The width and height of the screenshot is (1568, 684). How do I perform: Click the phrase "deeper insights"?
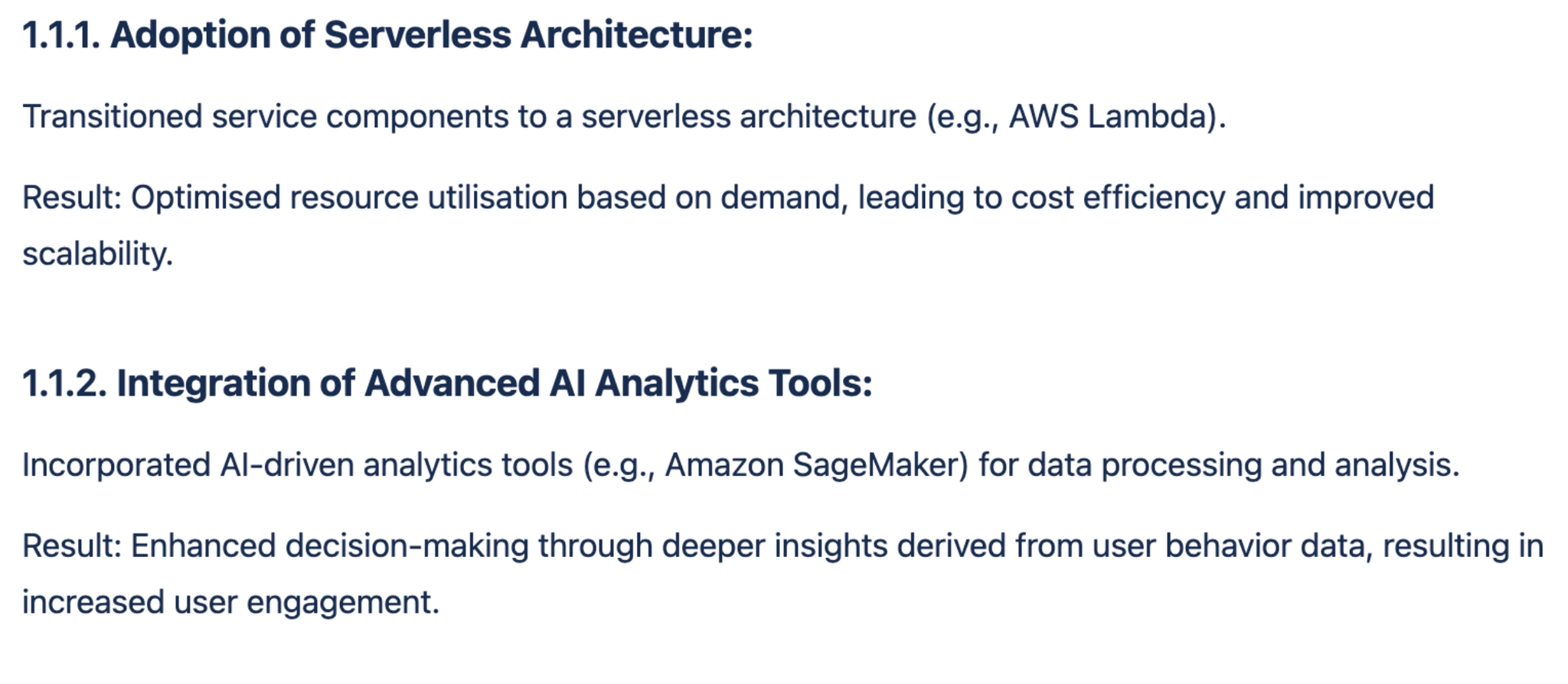[x=774, y=546]
